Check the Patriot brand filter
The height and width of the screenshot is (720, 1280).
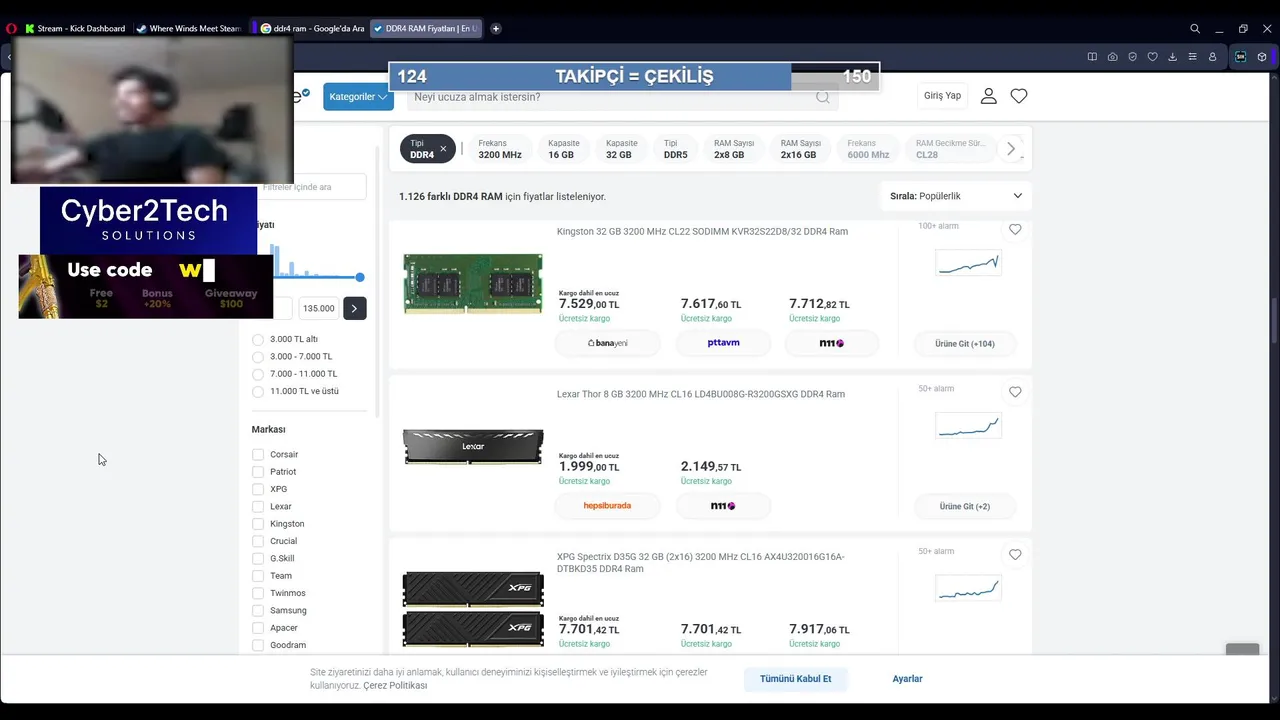pos(258,472)
